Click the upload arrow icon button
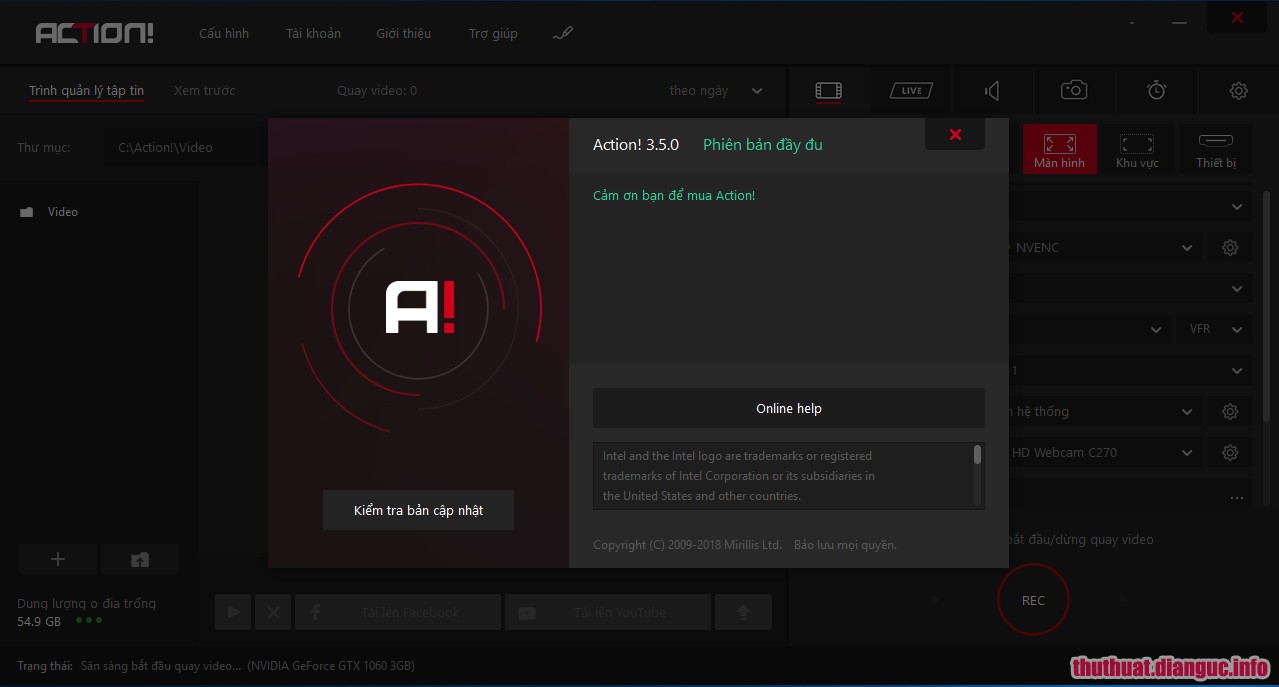The height and width of the screenshot is (687, 1279). click(x=743, y=612)
